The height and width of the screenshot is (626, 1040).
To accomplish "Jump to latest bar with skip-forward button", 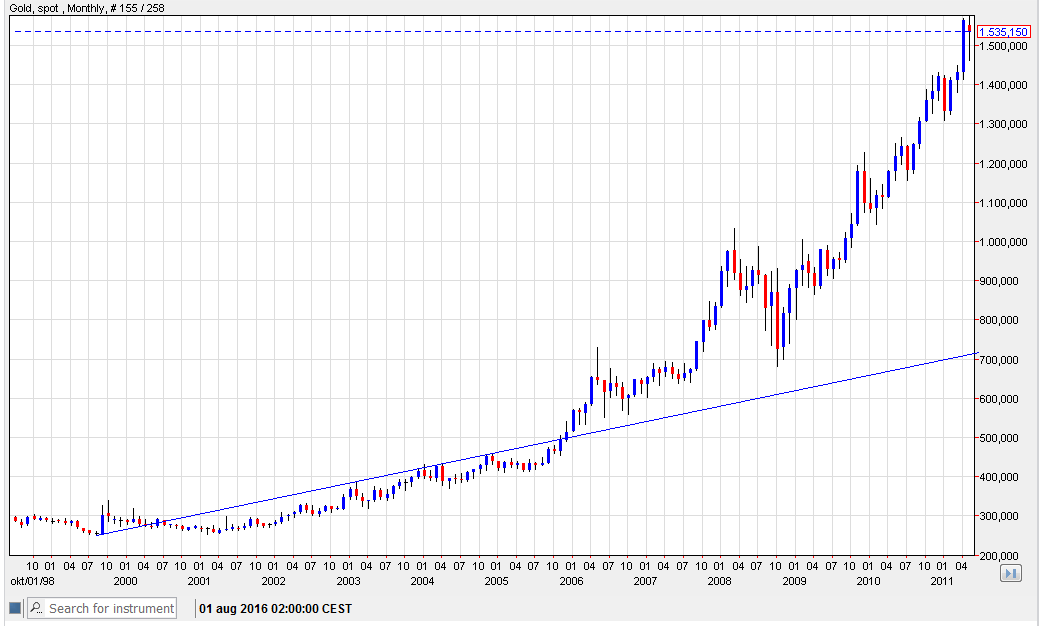I will click(x=1010, y=573).
